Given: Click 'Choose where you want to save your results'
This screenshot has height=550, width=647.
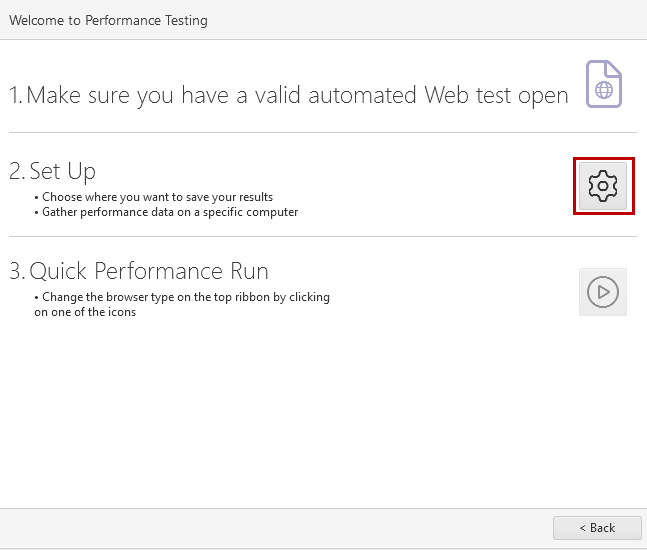Looking at the screenshot, I should coord(157,197).
